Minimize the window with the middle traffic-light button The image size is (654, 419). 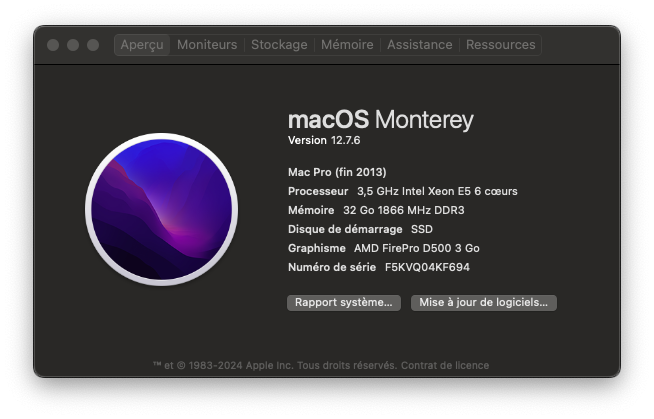(73, 45)
